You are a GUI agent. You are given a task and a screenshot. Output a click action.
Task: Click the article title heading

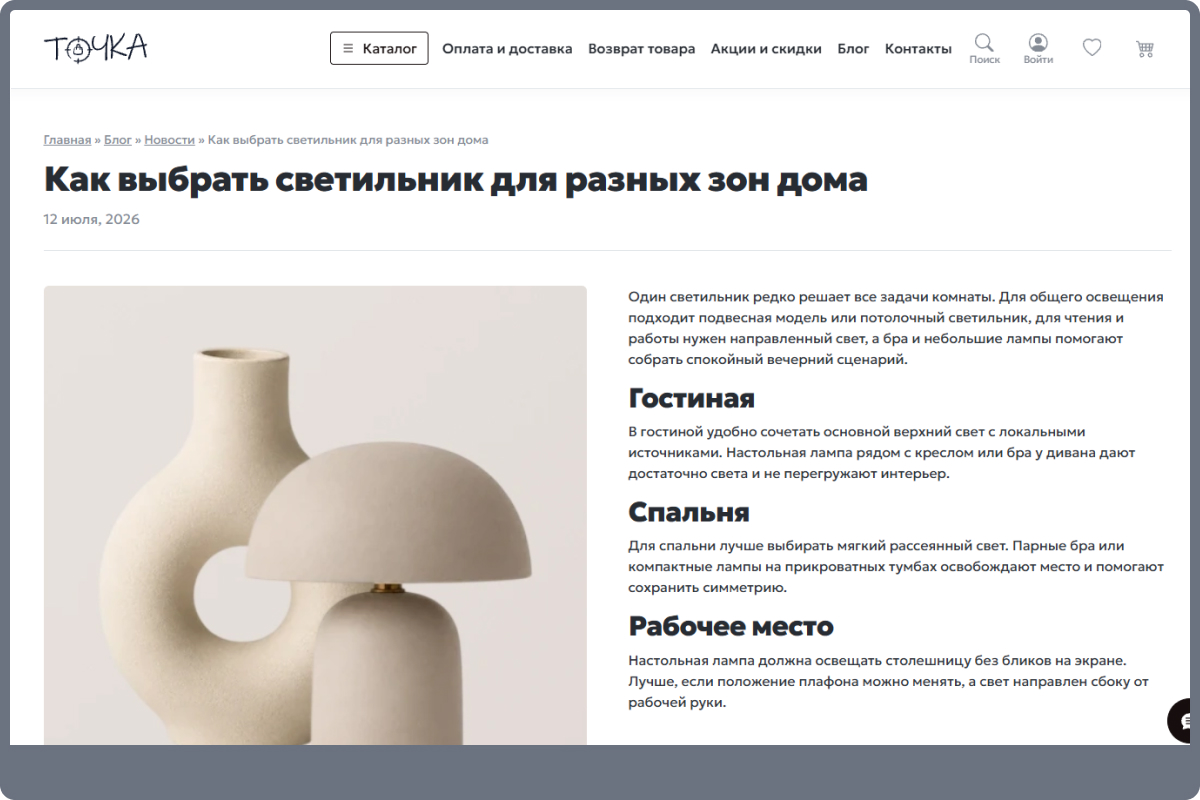click(x=455, y=179)
